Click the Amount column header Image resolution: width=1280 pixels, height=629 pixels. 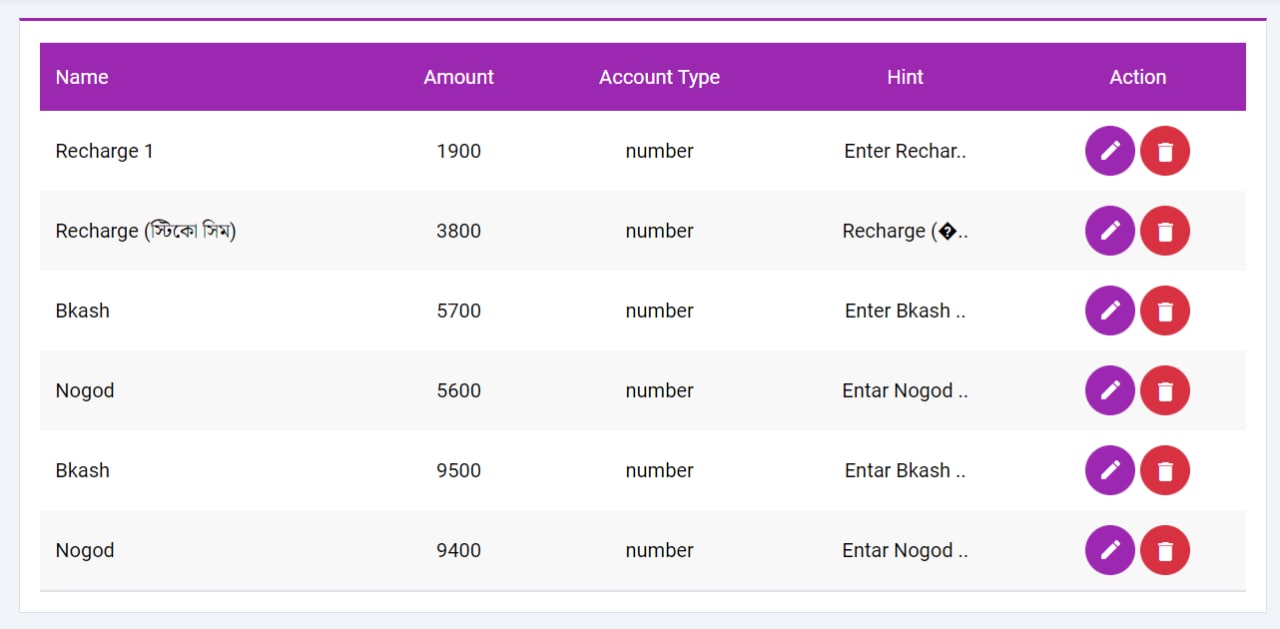459,77
